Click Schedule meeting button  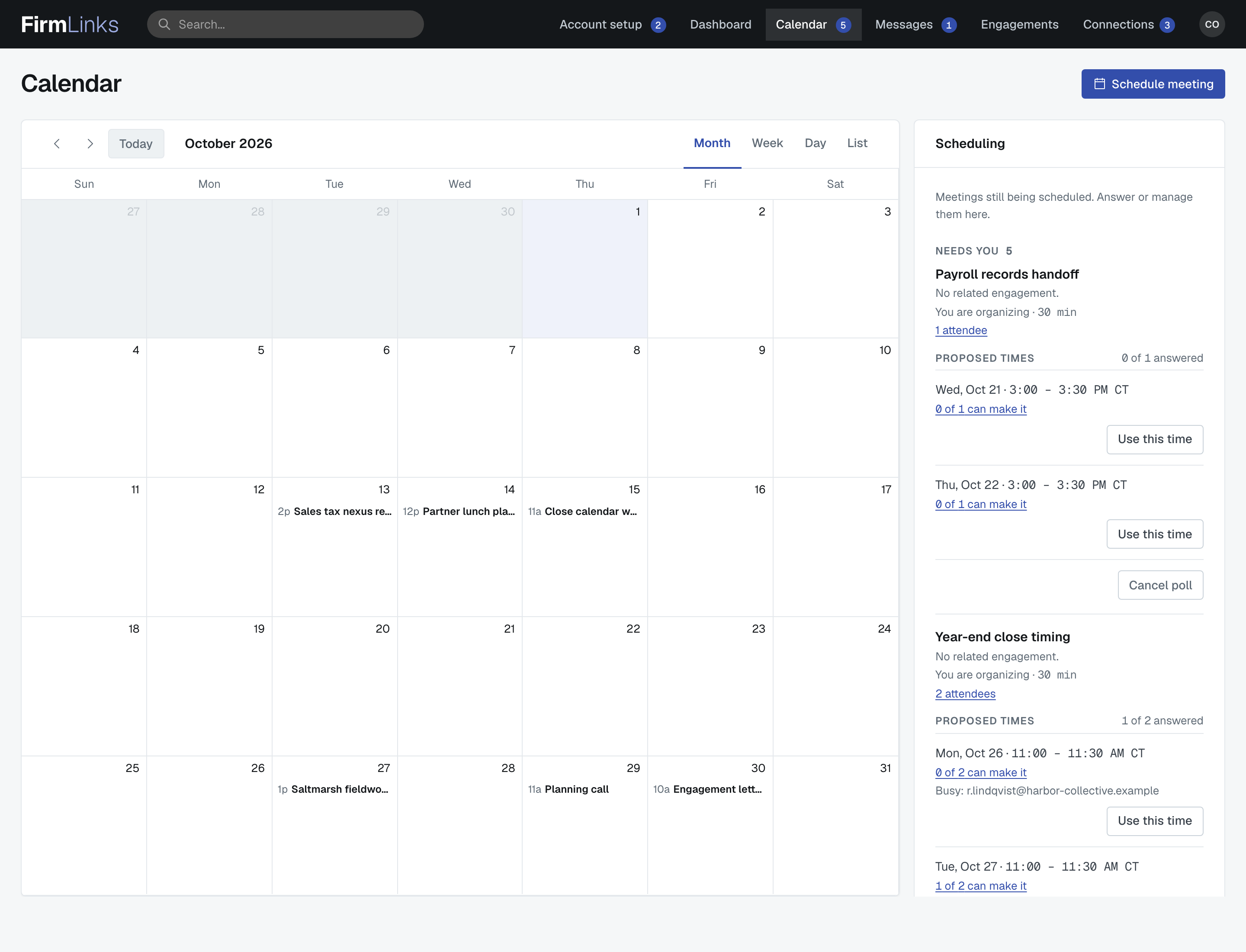pyautogui.click(x=1153, y=84)
